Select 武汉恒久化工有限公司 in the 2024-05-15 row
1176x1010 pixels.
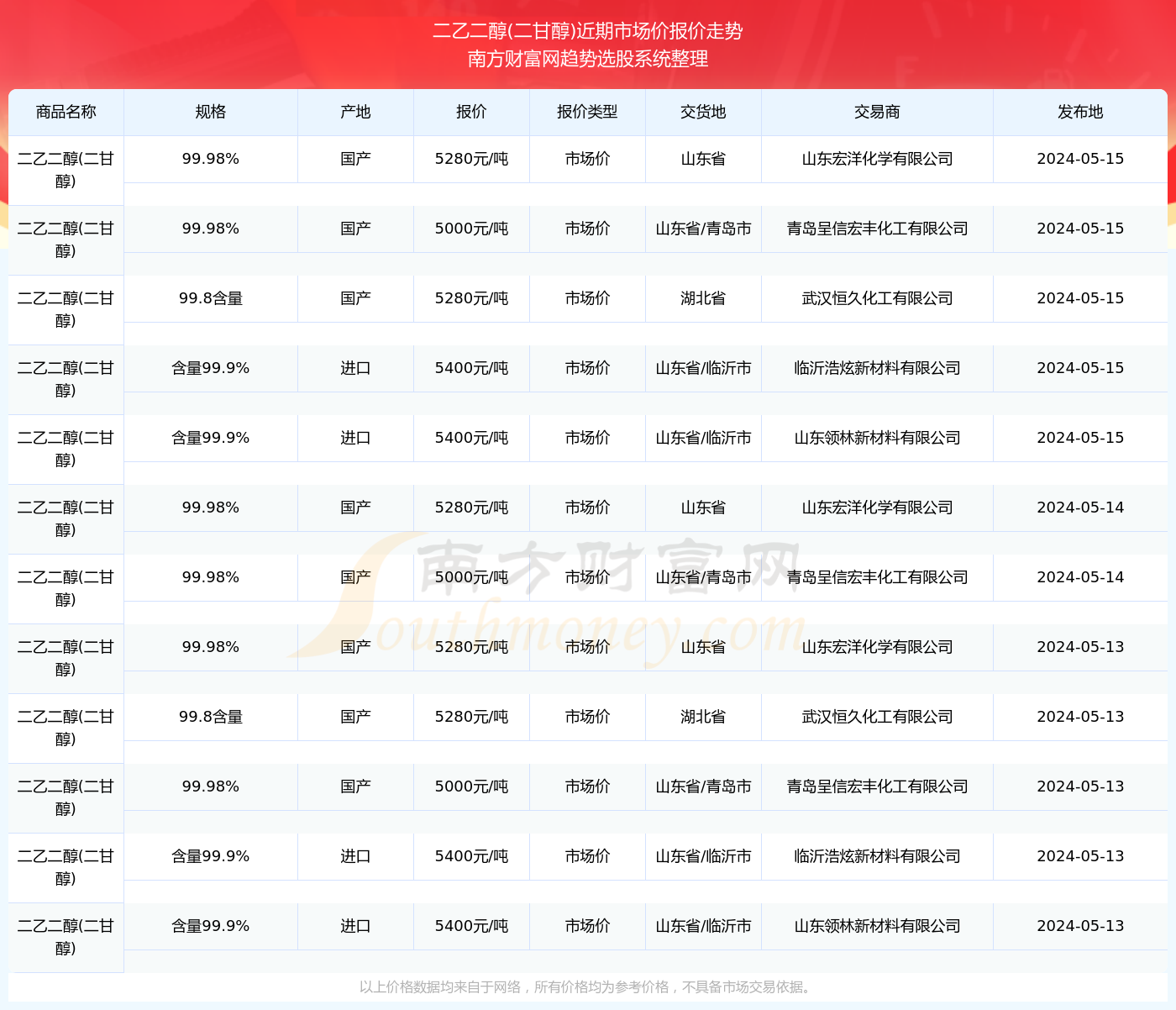877,298
